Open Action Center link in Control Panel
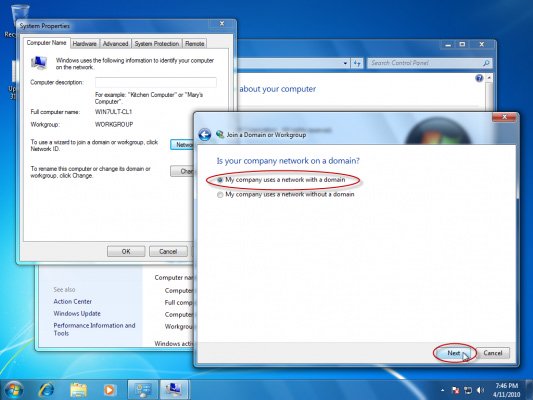This screenshot has width=533, height=400. tap(72, 301)
